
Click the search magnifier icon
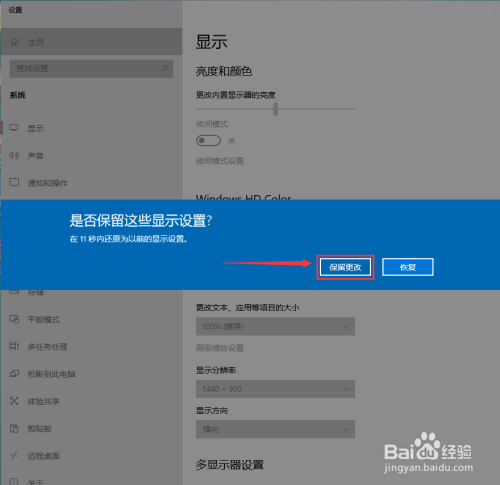point(165,69)
